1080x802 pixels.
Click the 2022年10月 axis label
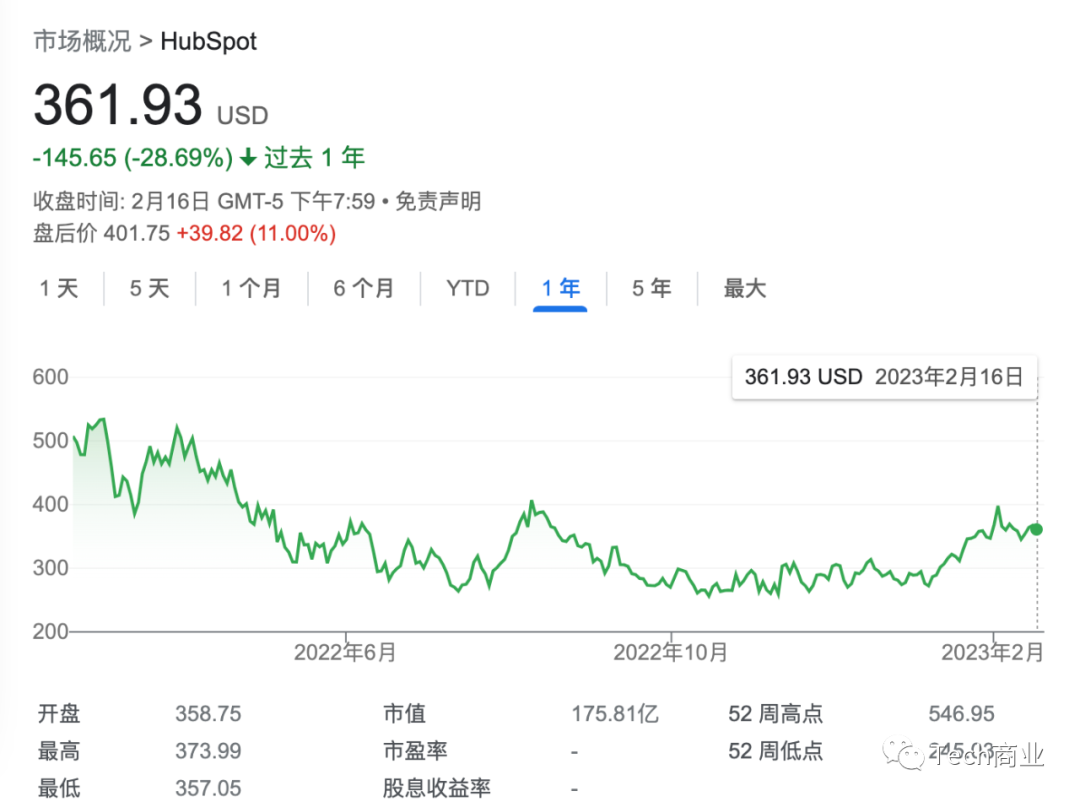[671, 652]
